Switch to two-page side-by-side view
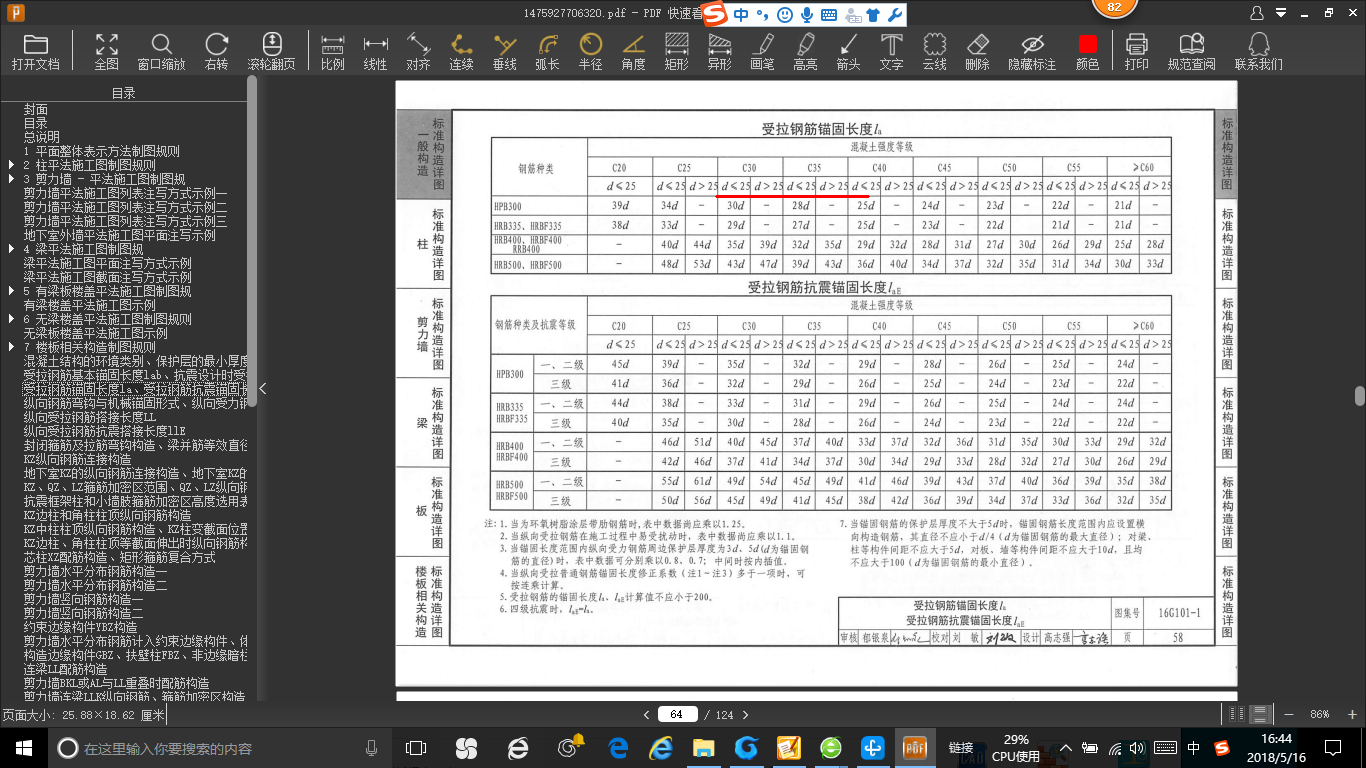The width and height of the screenshot is (1366, 768). pyautogui.click(x=1239, y=715)
